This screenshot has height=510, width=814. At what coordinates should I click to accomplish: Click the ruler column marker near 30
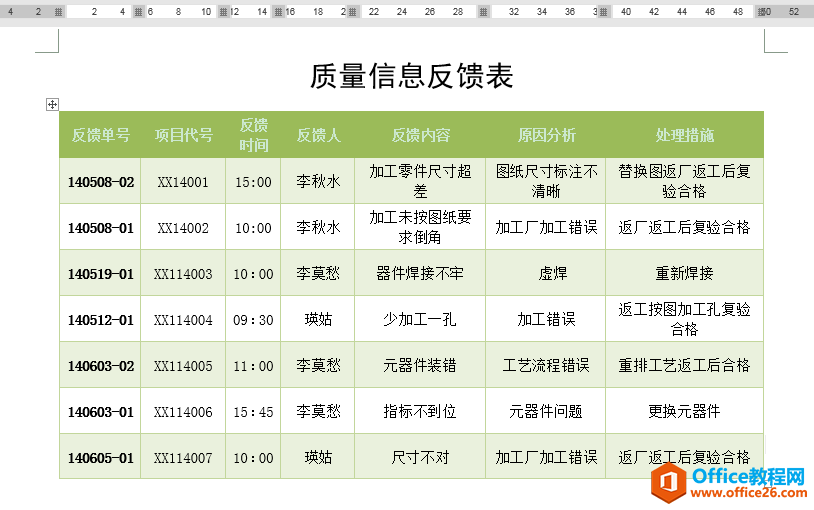pos(483,11)
